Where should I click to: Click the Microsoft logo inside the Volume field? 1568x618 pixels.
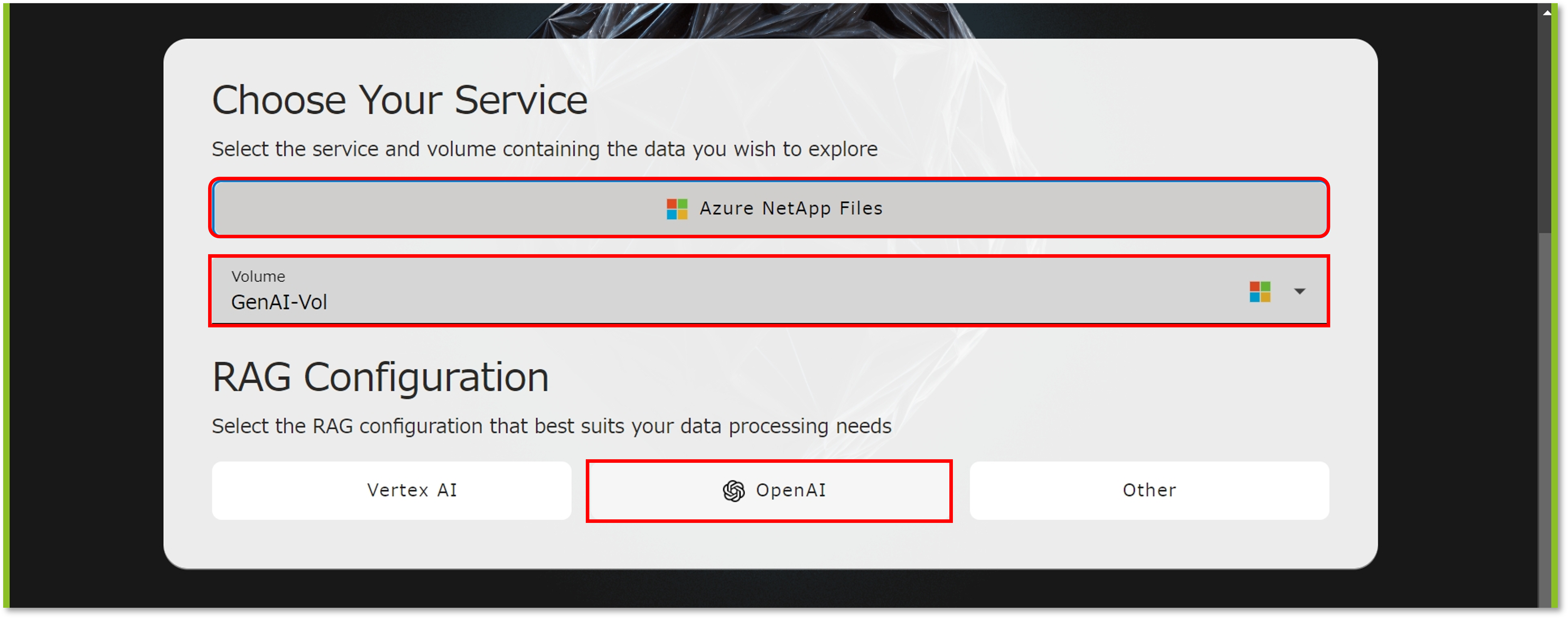tap(1260, 292)
